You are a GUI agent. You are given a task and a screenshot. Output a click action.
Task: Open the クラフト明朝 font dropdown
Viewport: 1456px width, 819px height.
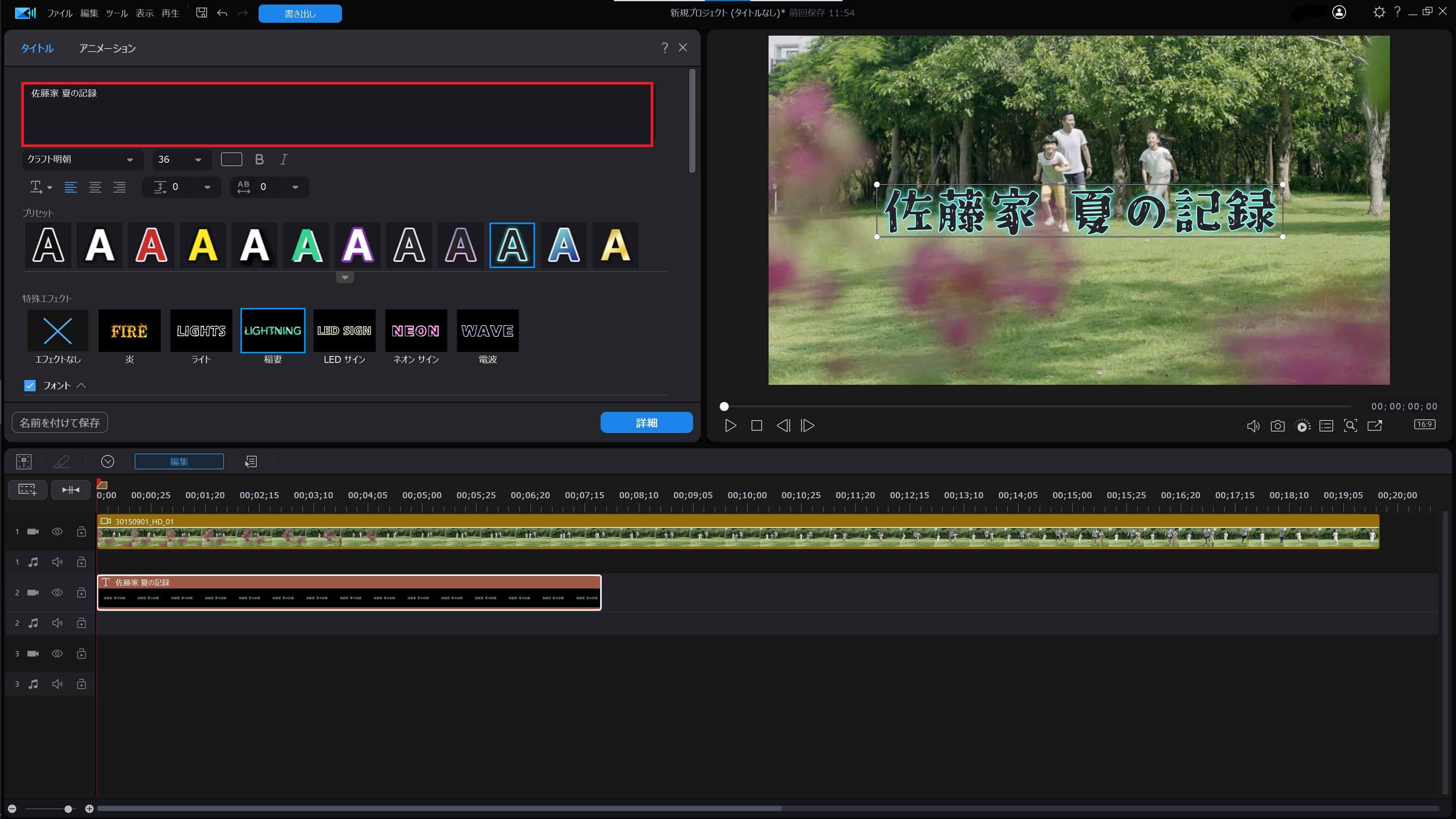coord(130,160)
